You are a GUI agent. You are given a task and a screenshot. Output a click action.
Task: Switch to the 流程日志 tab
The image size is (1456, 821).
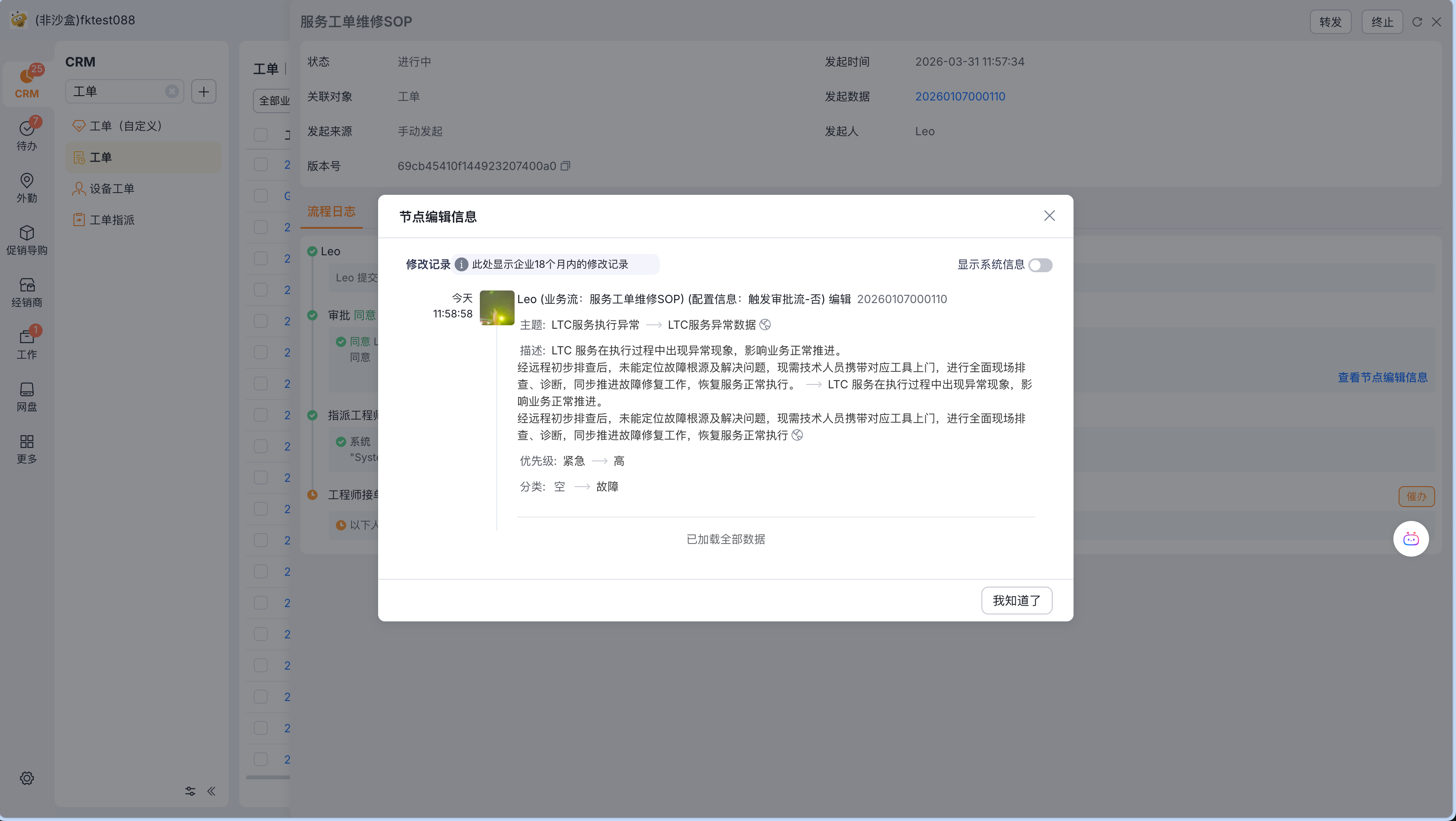tap(331, 211)
